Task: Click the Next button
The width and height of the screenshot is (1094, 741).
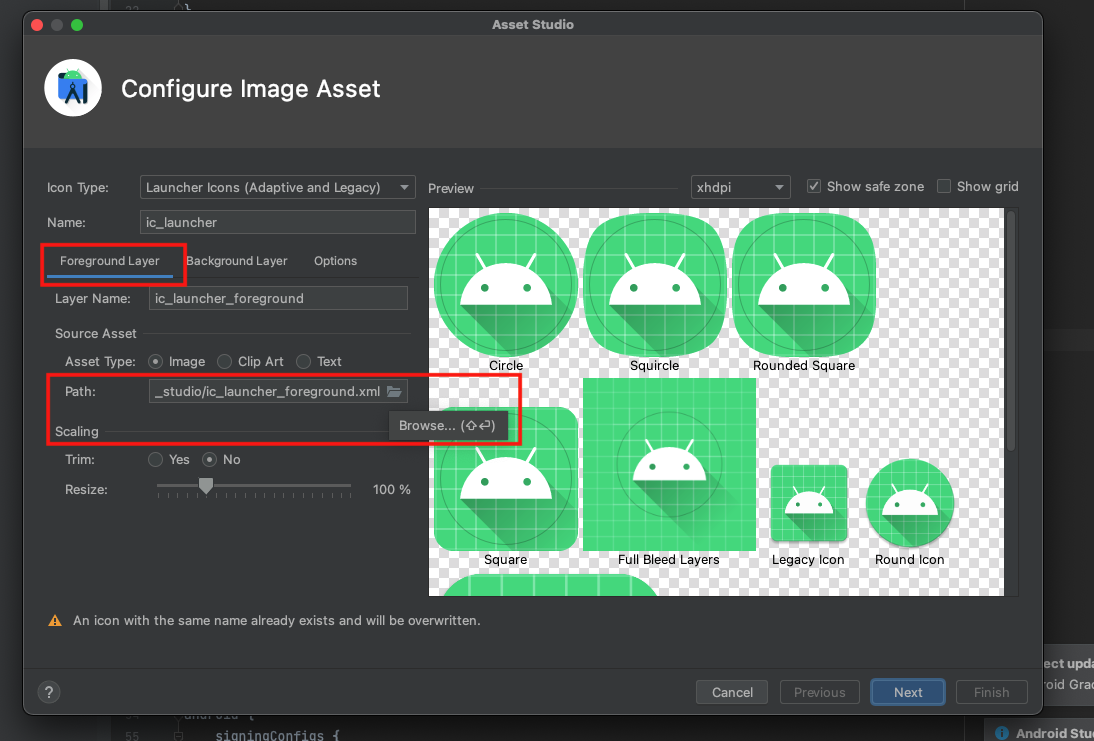Action: [908, 692]
